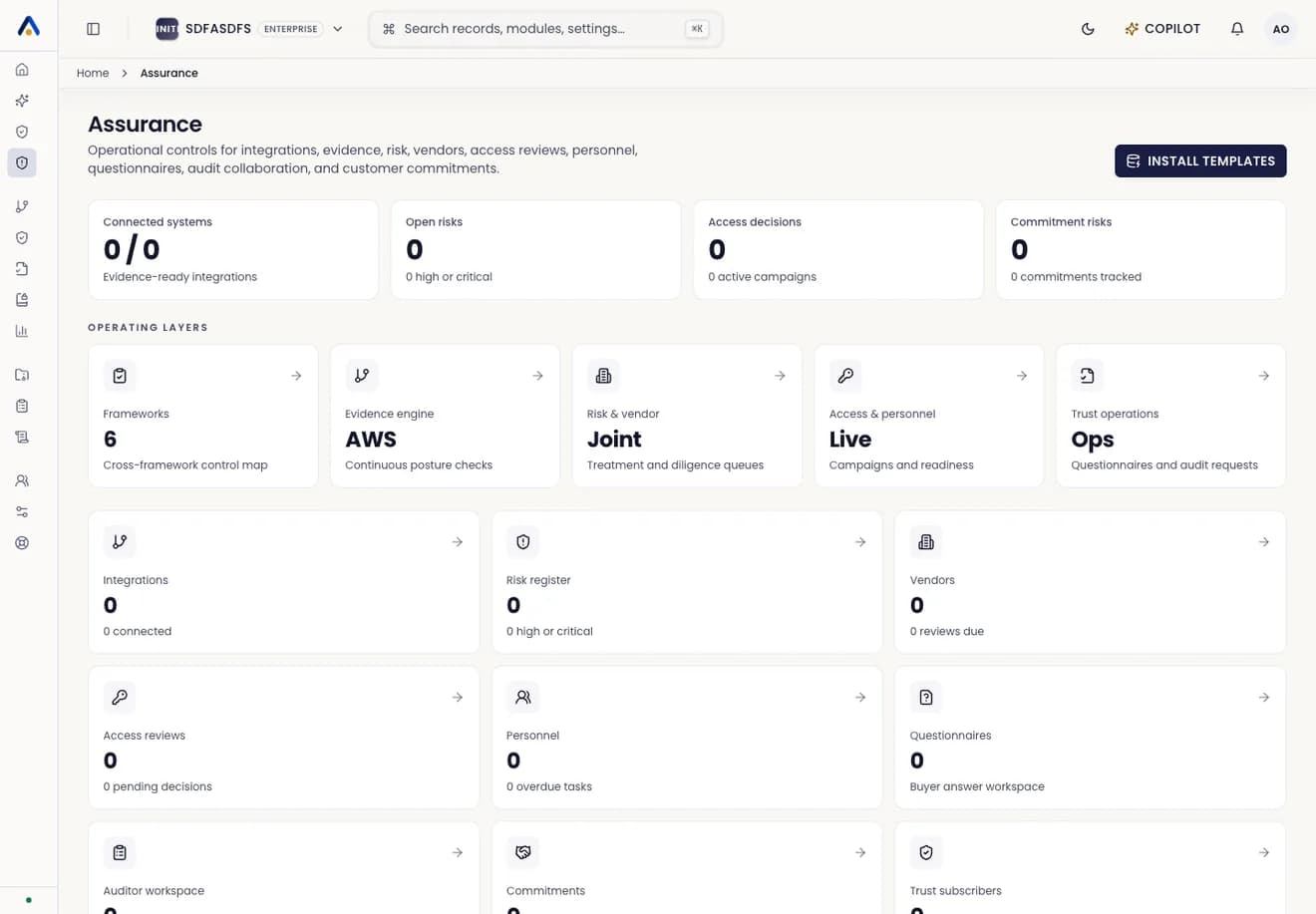Open the lifebuoy support icon in the sidebar
Screen dimensions: 1316x914
click(22, 543)
